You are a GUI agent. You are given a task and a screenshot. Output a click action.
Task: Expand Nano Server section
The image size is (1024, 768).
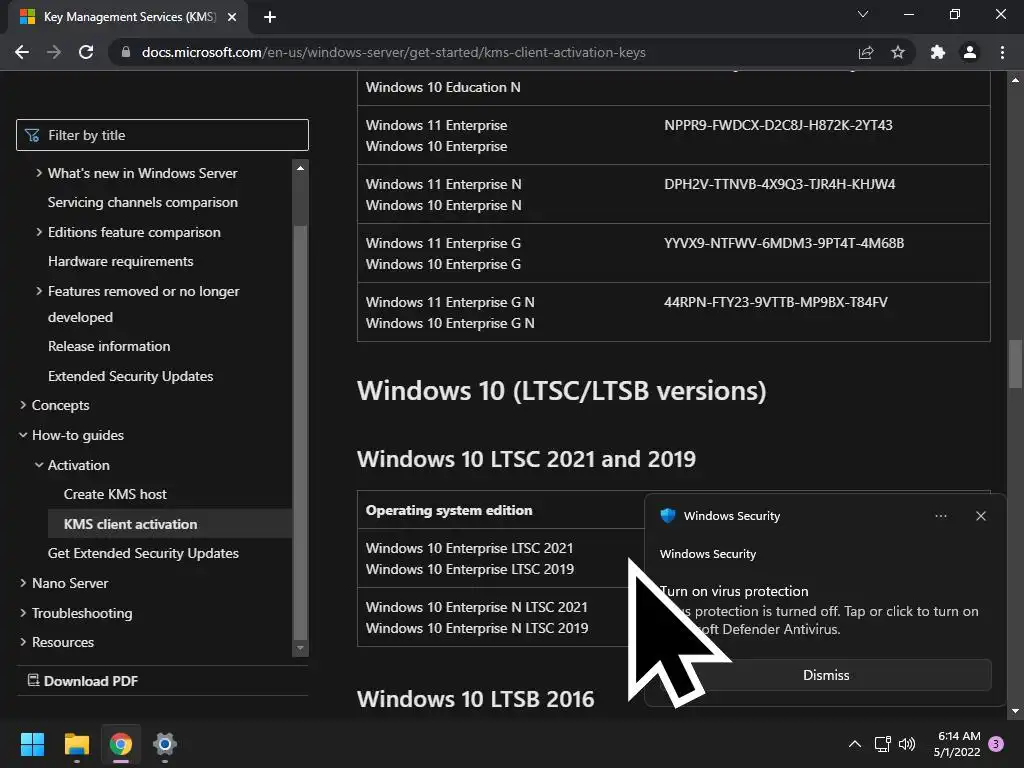[x=23, y=583]
